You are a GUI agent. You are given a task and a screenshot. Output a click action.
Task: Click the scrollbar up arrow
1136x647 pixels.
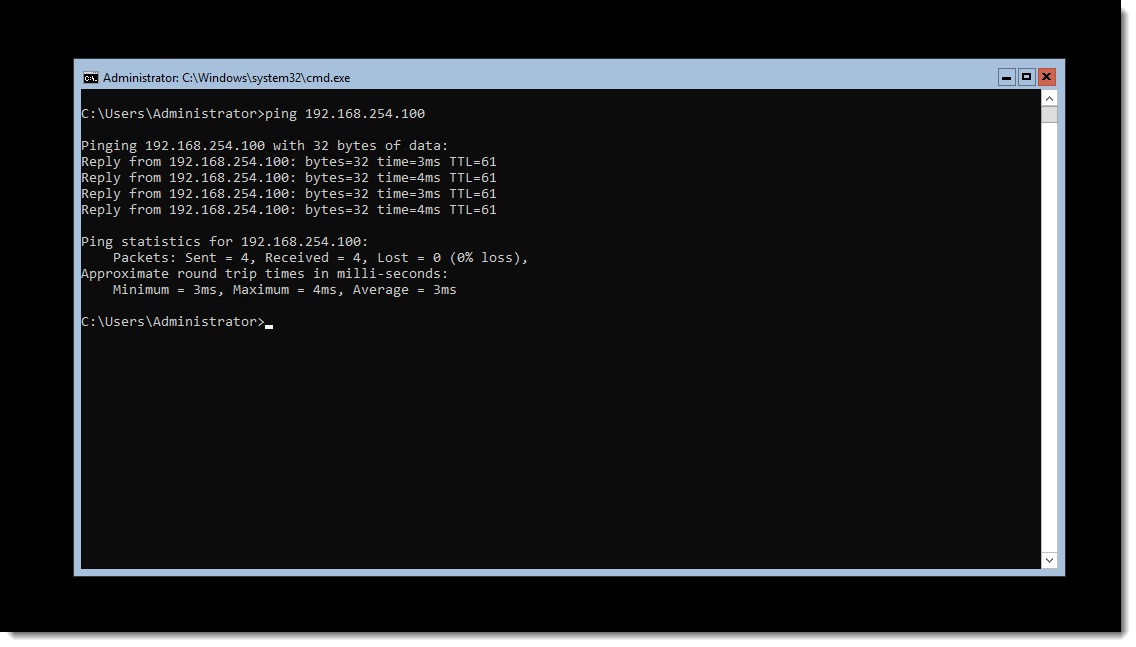pyautogui.click(x=1049, y=98)
